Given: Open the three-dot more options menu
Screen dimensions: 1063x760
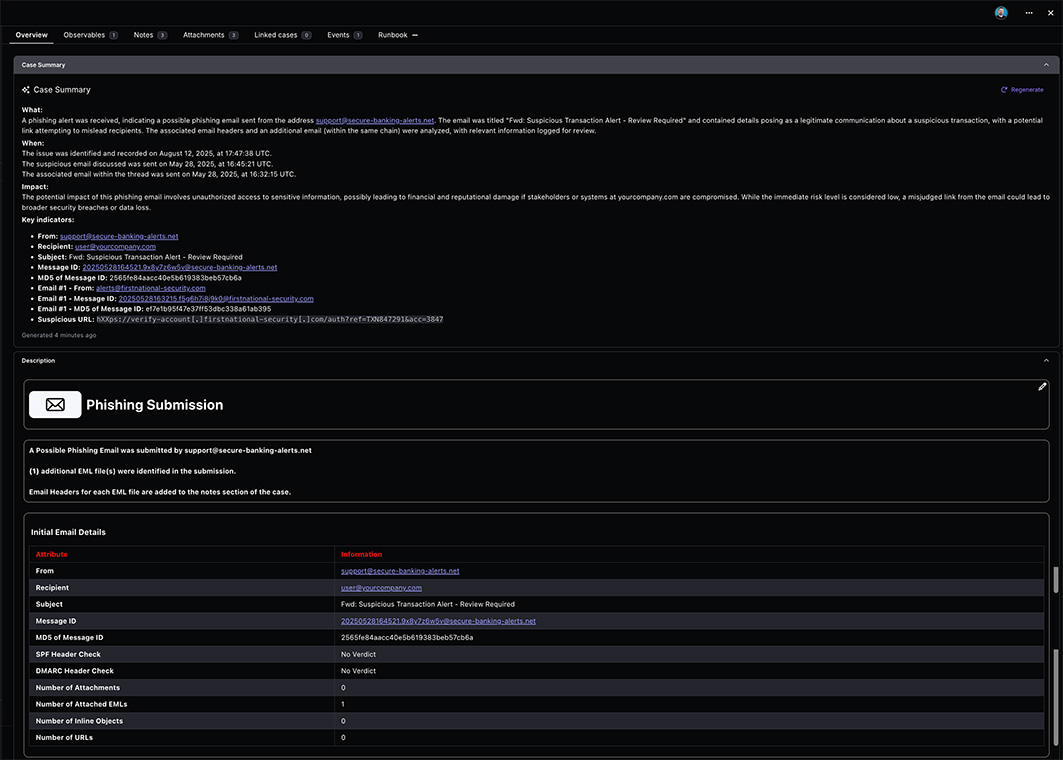Looking at the screenshot, I should (1028, 13).
